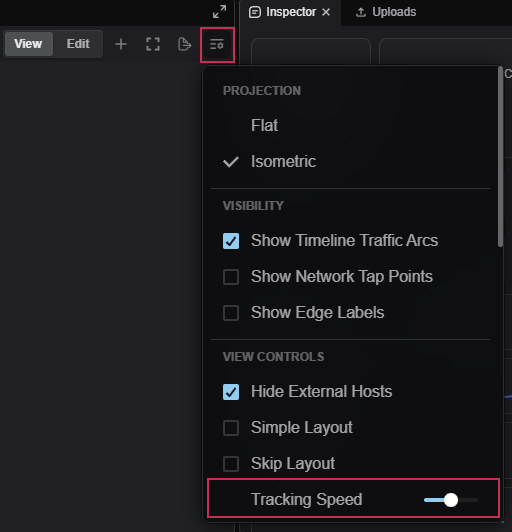This screenshot has height=532, width=512.
Task: Disable Show Timeline Traffic Arcs checkbox
Action: tap(231, 241)
